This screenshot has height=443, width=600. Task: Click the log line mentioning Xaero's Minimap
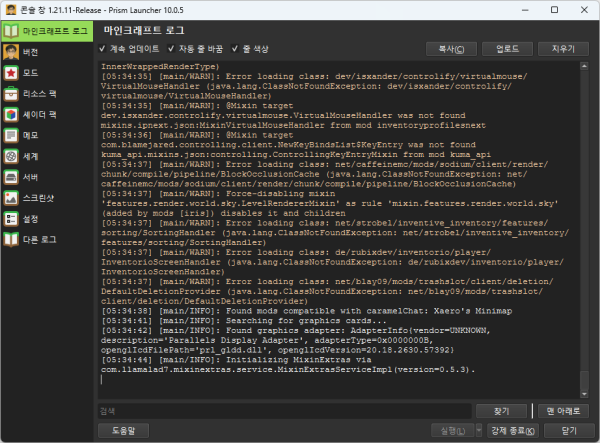[307, 311]
